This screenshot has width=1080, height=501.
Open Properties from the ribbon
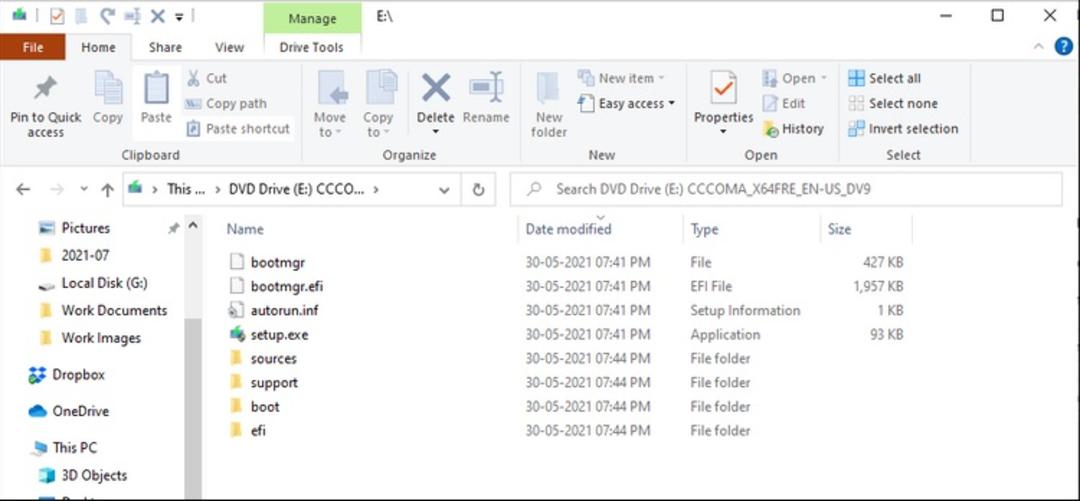[x=723, y=88]
